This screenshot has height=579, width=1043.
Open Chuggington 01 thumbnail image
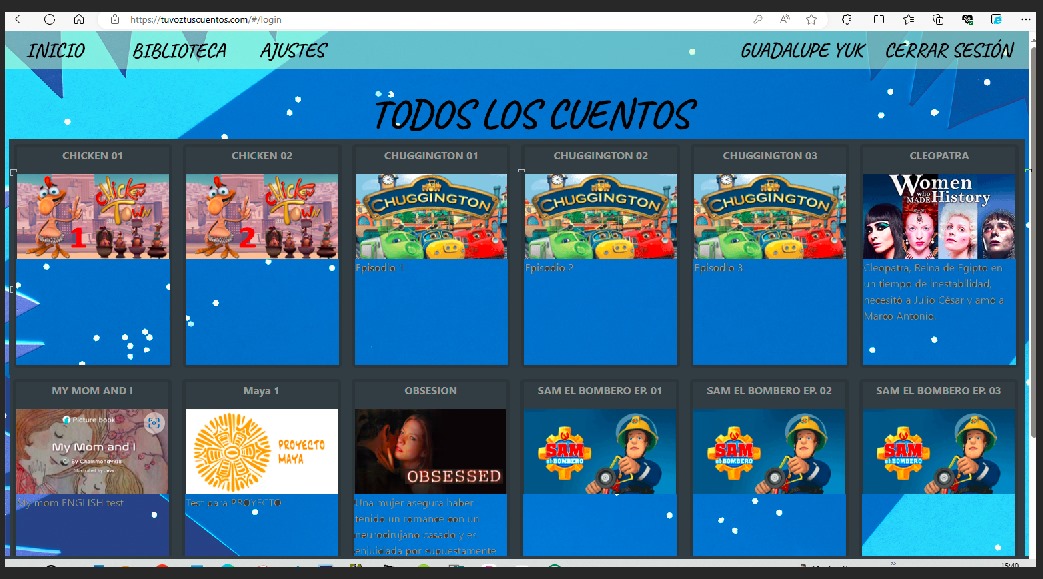pos(431,216)
